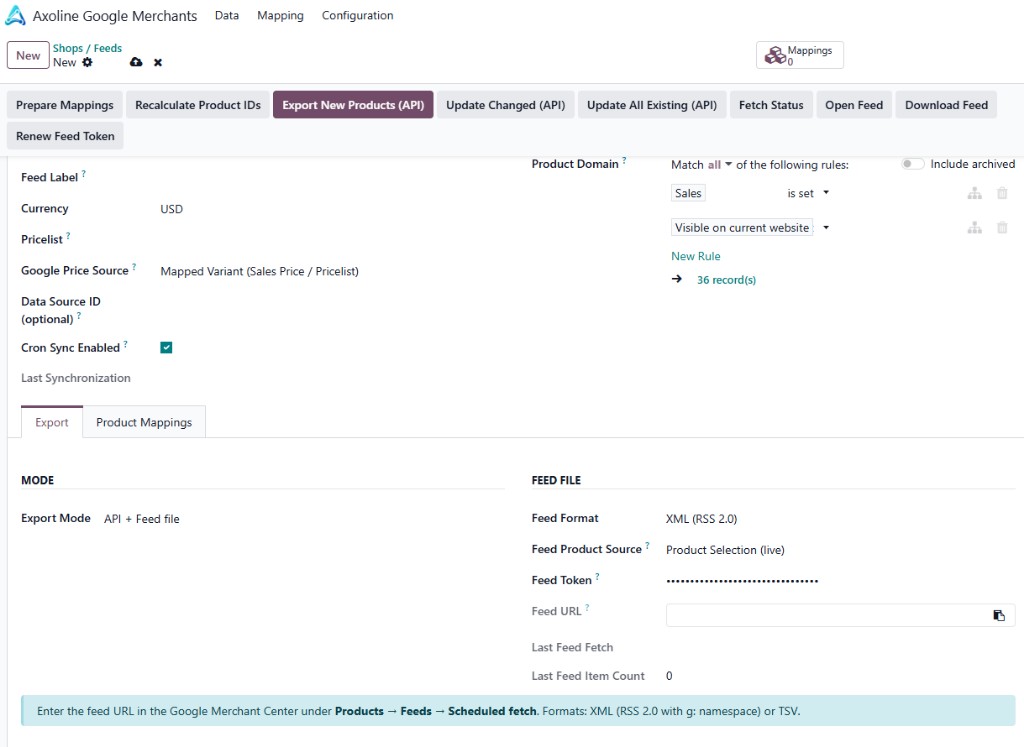Show help tooltip for Feed Product Source

647,546
